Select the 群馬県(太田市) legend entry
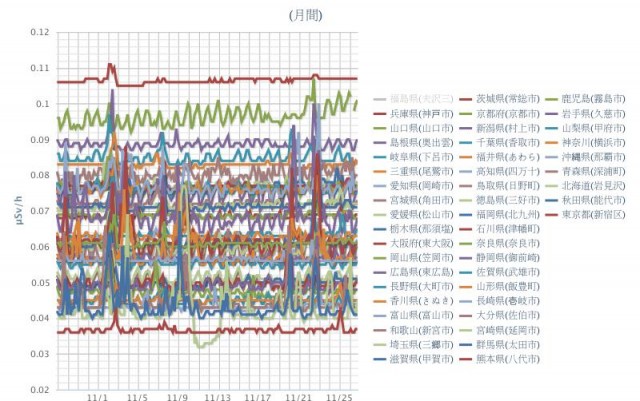 (x=500, y=345)
